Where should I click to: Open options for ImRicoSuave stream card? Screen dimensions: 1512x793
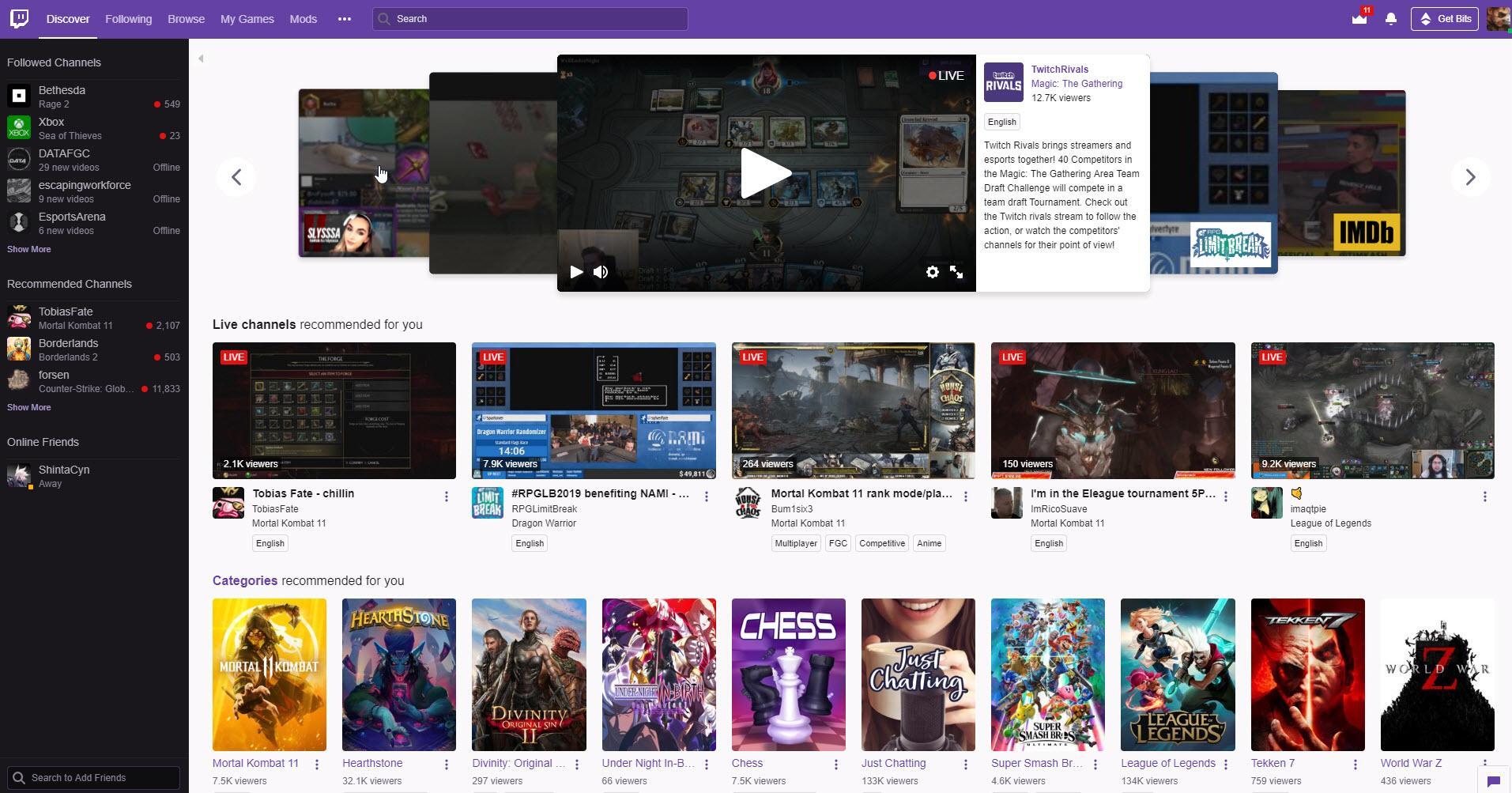point(1226,497)
